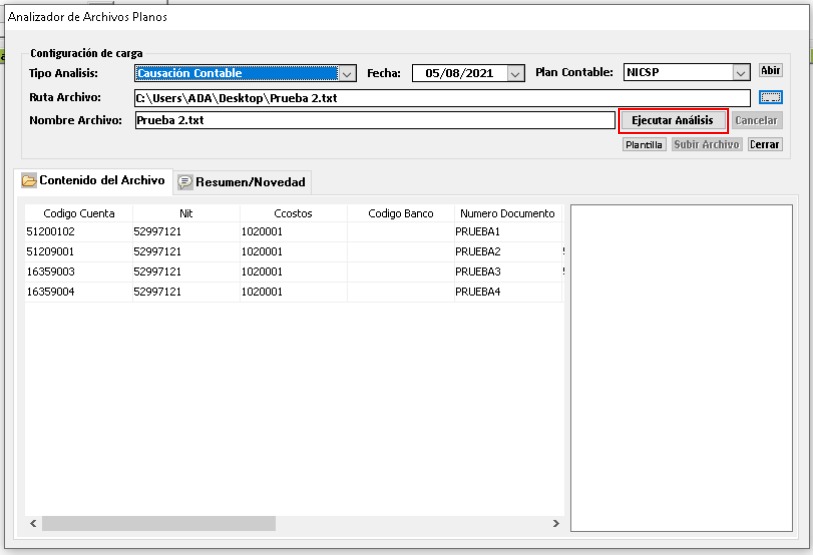Click the Ruta Archivo path field
813x555 pixels.
tap(440, 97)
